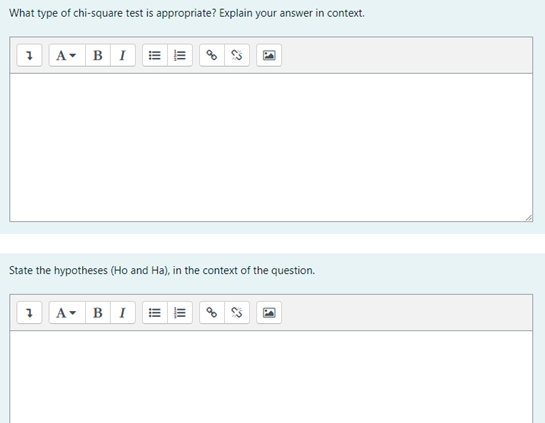Remove link in chi-square test editor
545x423 pixels.
tap(237, 55)
